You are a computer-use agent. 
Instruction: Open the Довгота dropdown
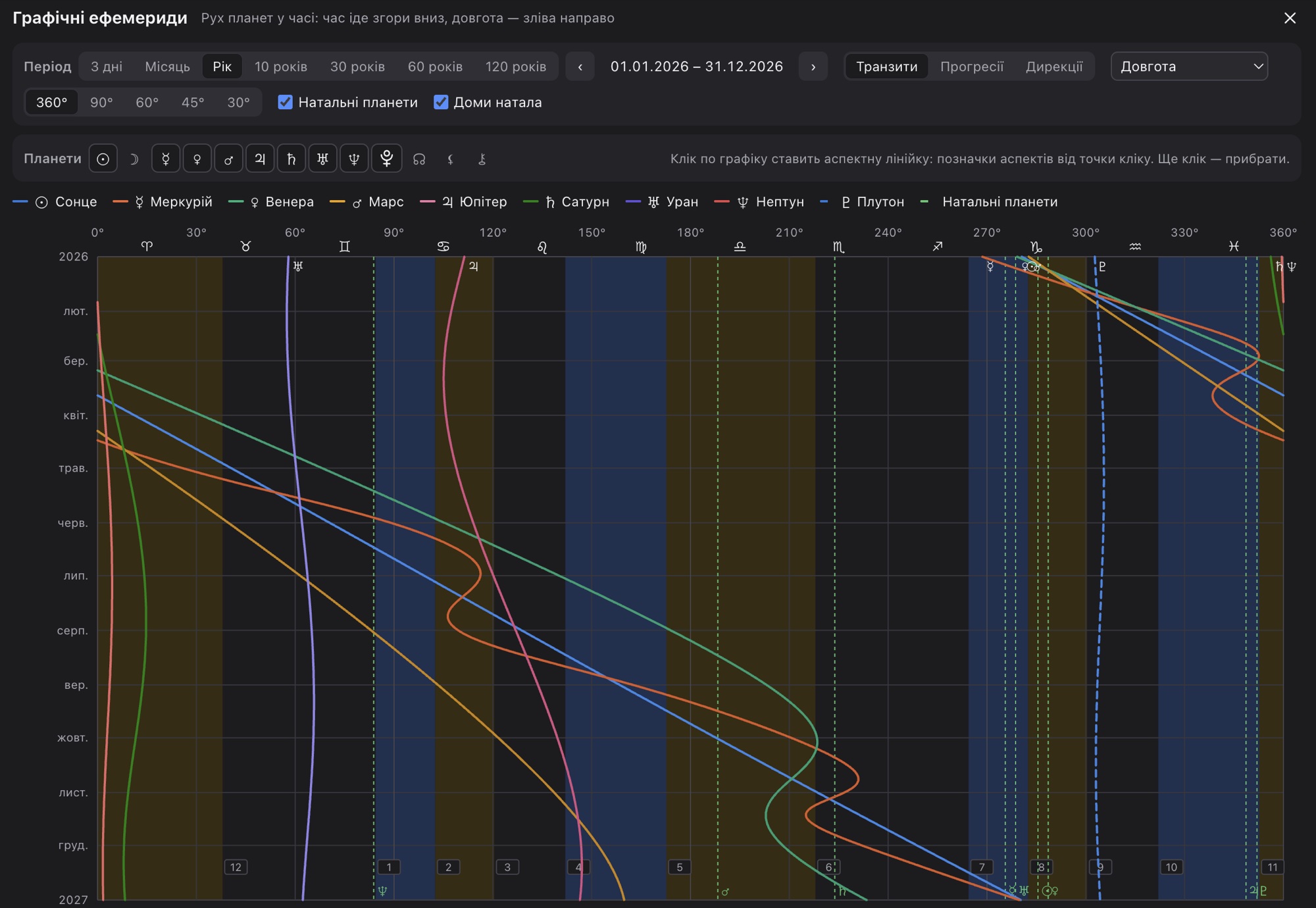coord(1189,66)
